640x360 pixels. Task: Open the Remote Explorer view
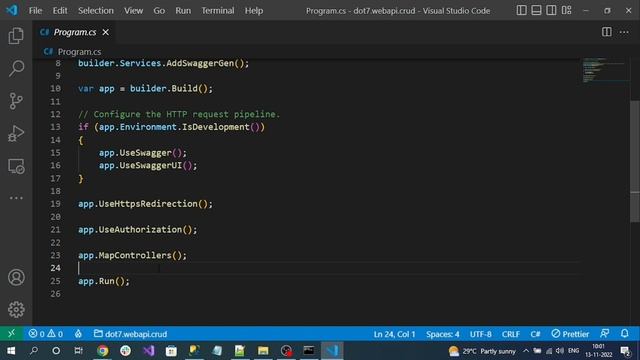click(16, 166)
